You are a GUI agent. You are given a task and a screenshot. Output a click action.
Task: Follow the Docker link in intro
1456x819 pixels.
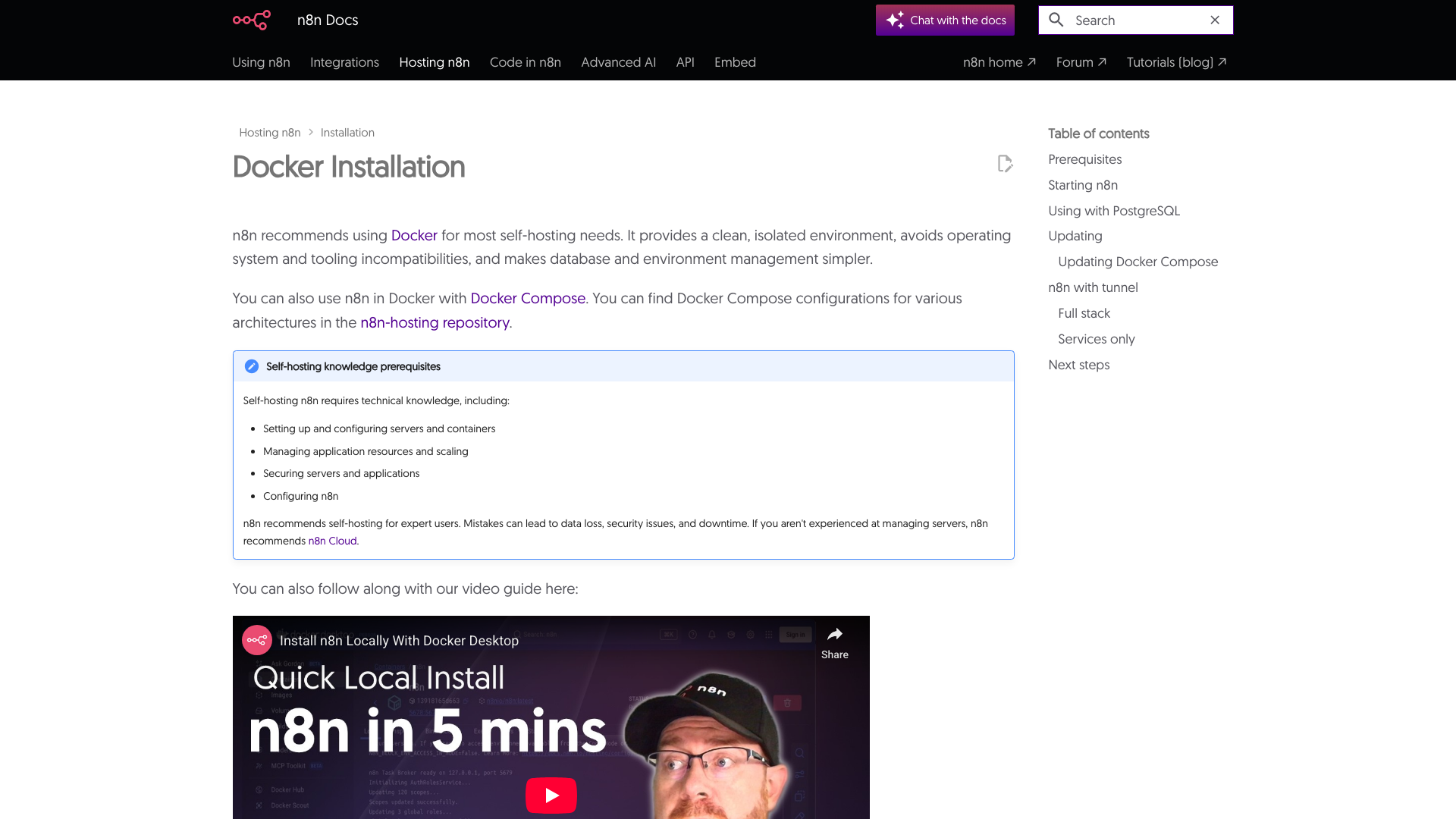414,236
